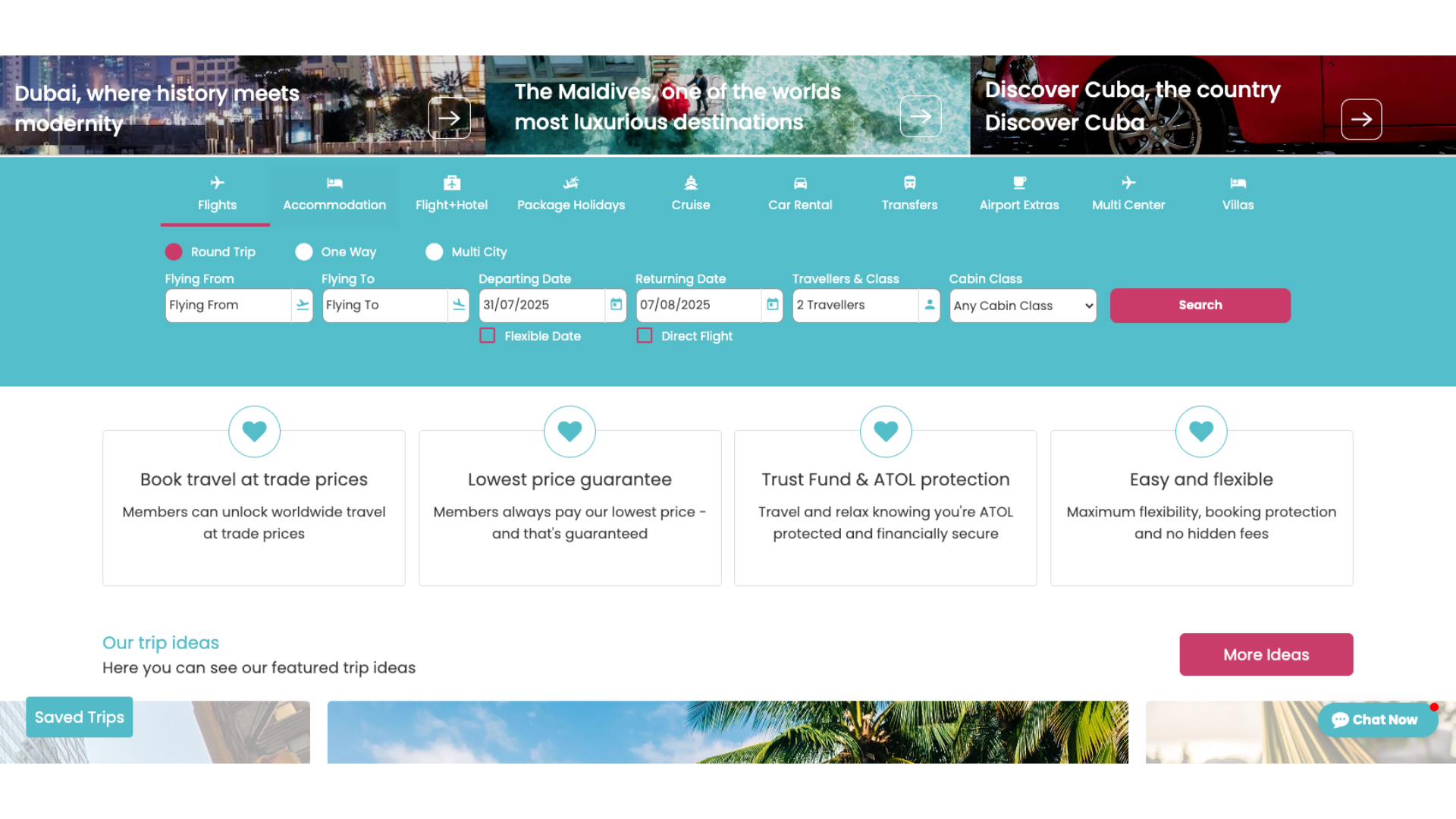This screenshot has height=819, width=1456.
Task: Click the Flying From input field
Action: pyautogui.click(x=227, y=305)
